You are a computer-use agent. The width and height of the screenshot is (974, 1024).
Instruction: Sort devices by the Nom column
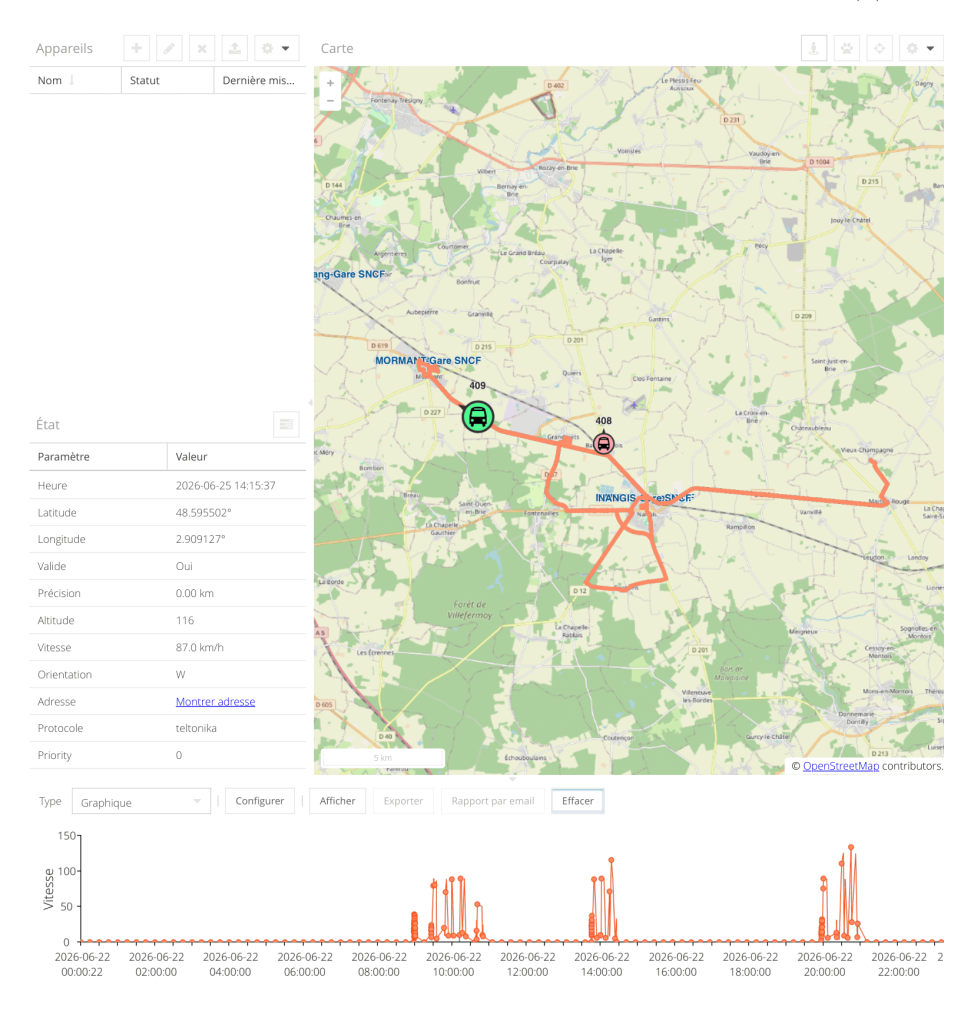[x=75, y=80]
